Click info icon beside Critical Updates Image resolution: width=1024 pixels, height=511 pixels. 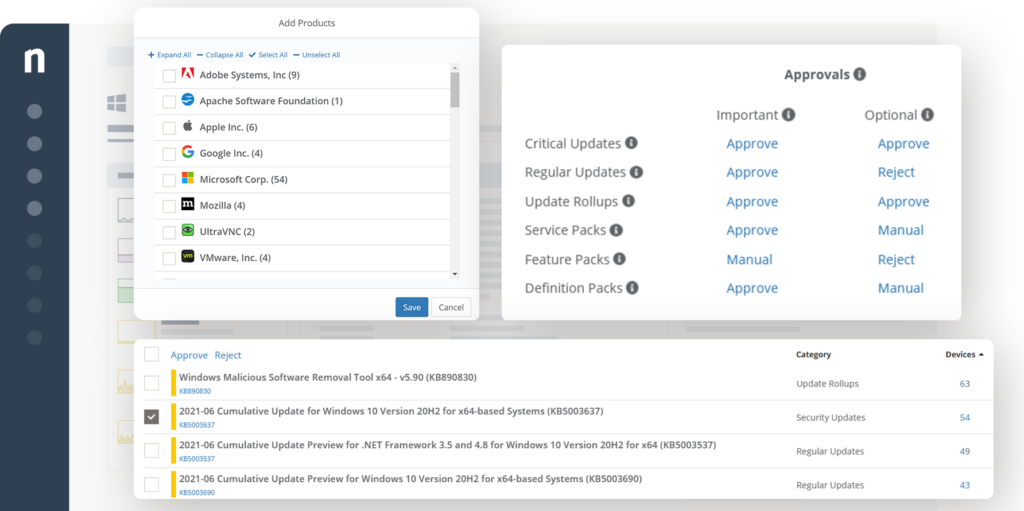tap(631, 142)
